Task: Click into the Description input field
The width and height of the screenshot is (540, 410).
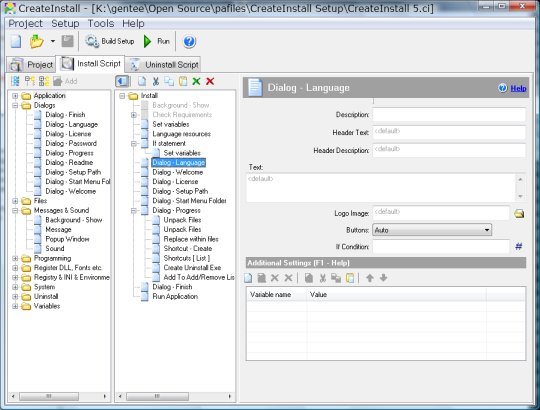Action: [x=449, y=114]
